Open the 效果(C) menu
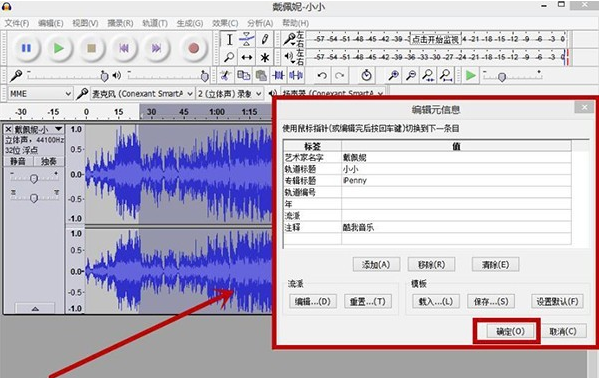Image resolution: width=601 pixels, height=378 pixels. point(225,23)
